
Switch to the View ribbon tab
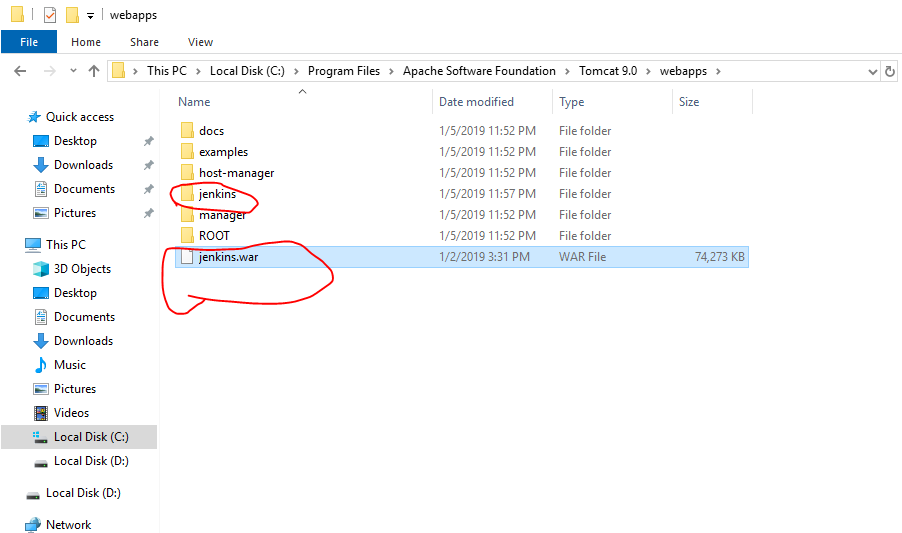tap(200, 42)
